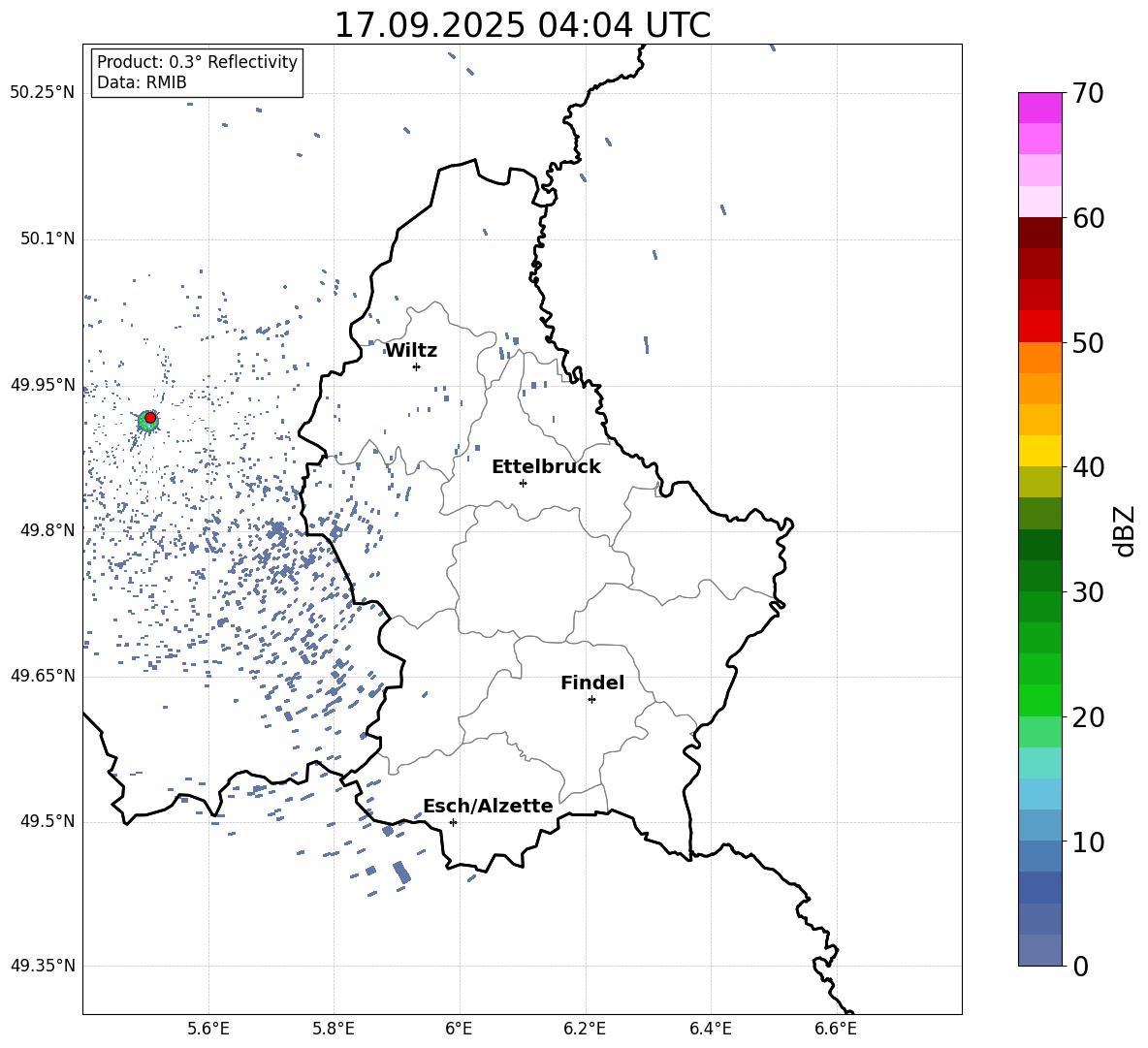Click the dark red swatch below 60 dBZ
Screen dimensions: 1148x1048
1039,233
